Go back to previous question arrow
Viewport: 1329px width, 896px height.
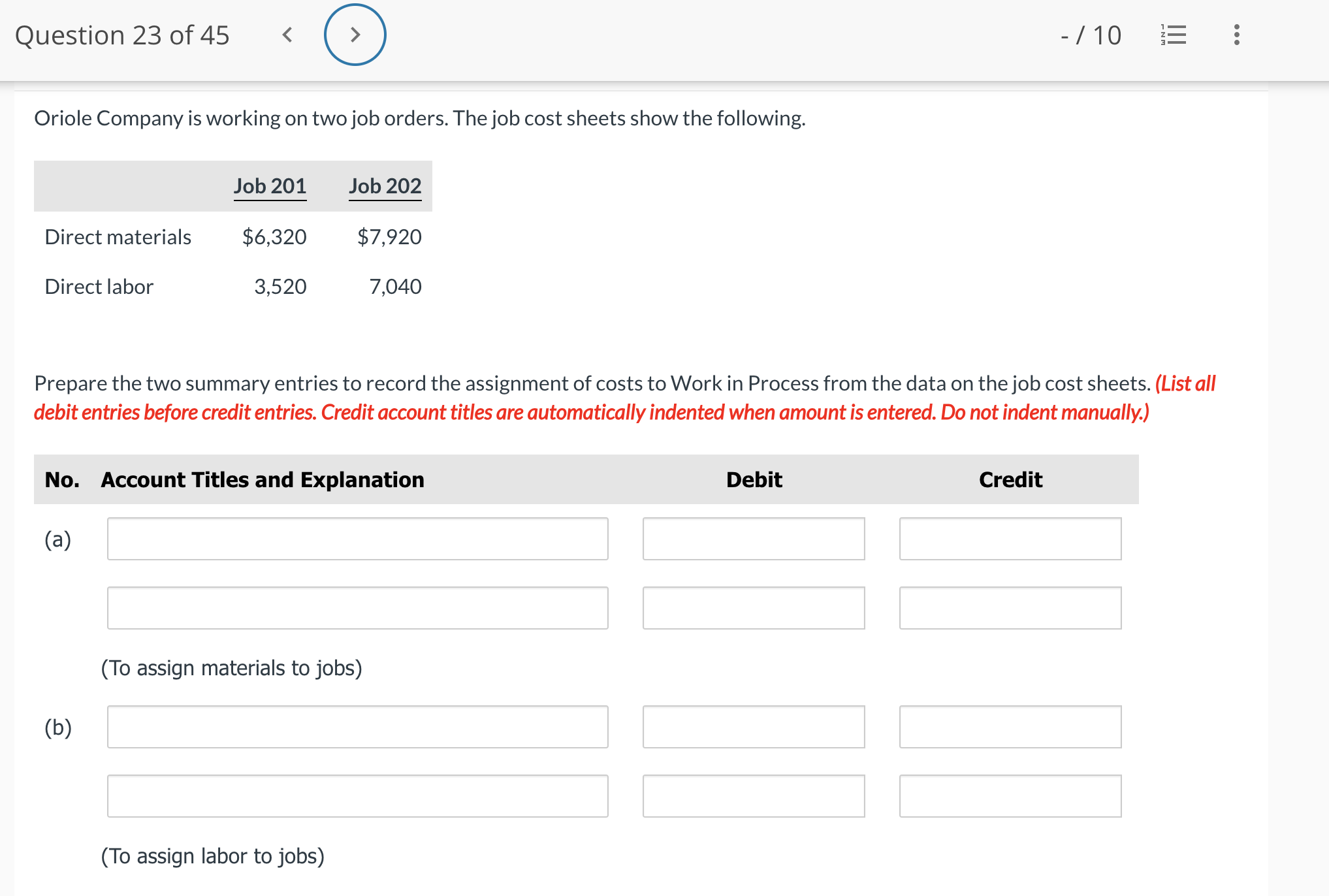(x=287, y=35)
